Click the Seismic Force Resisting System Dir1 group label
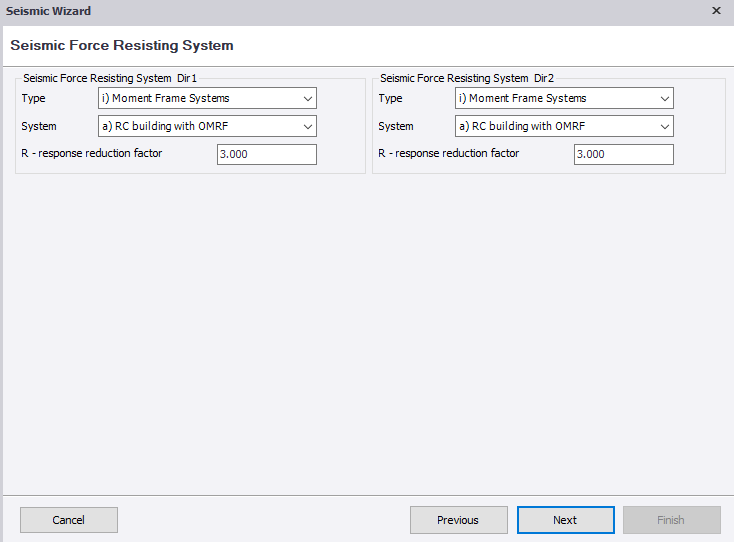The image size is (734, 542). (110, 78)
